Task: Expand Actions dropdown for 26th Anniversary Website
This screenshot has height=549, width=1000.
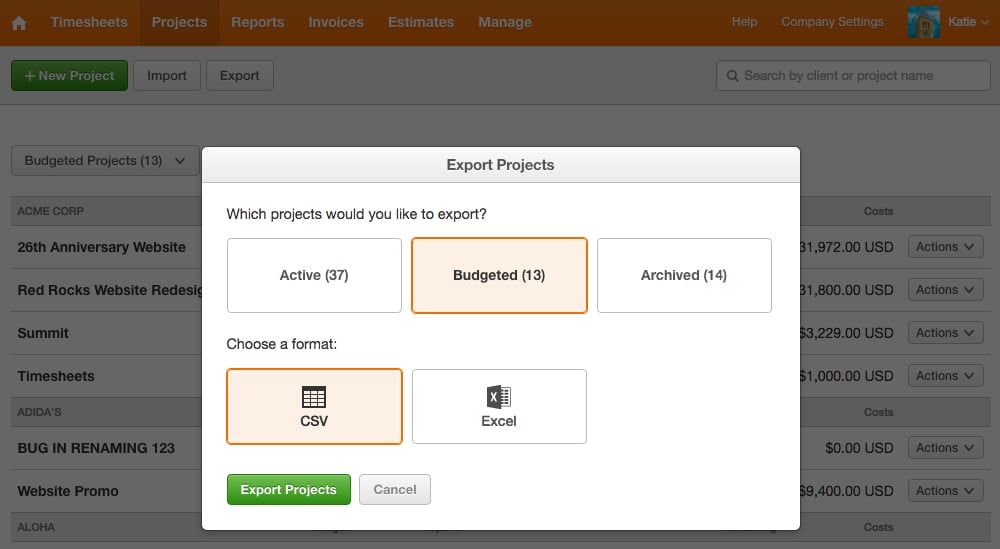Action: 945,247
